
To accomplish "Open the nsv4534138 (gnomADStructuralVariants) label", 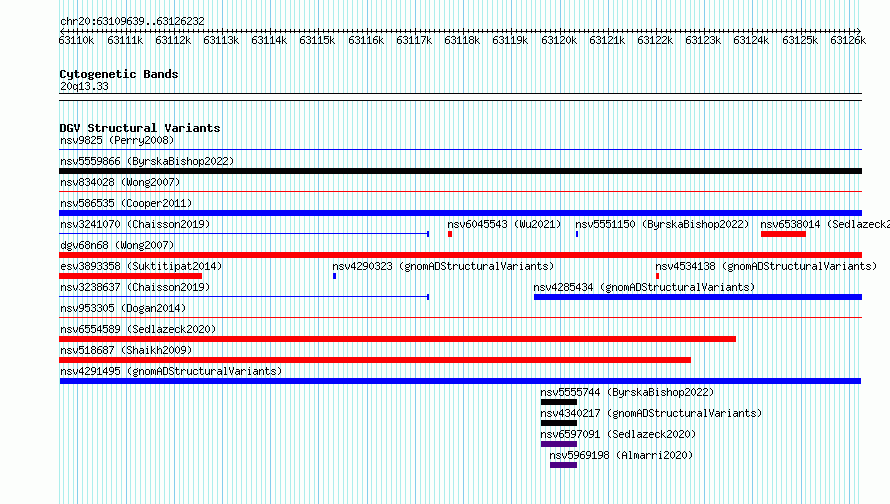I will point(766,266).
